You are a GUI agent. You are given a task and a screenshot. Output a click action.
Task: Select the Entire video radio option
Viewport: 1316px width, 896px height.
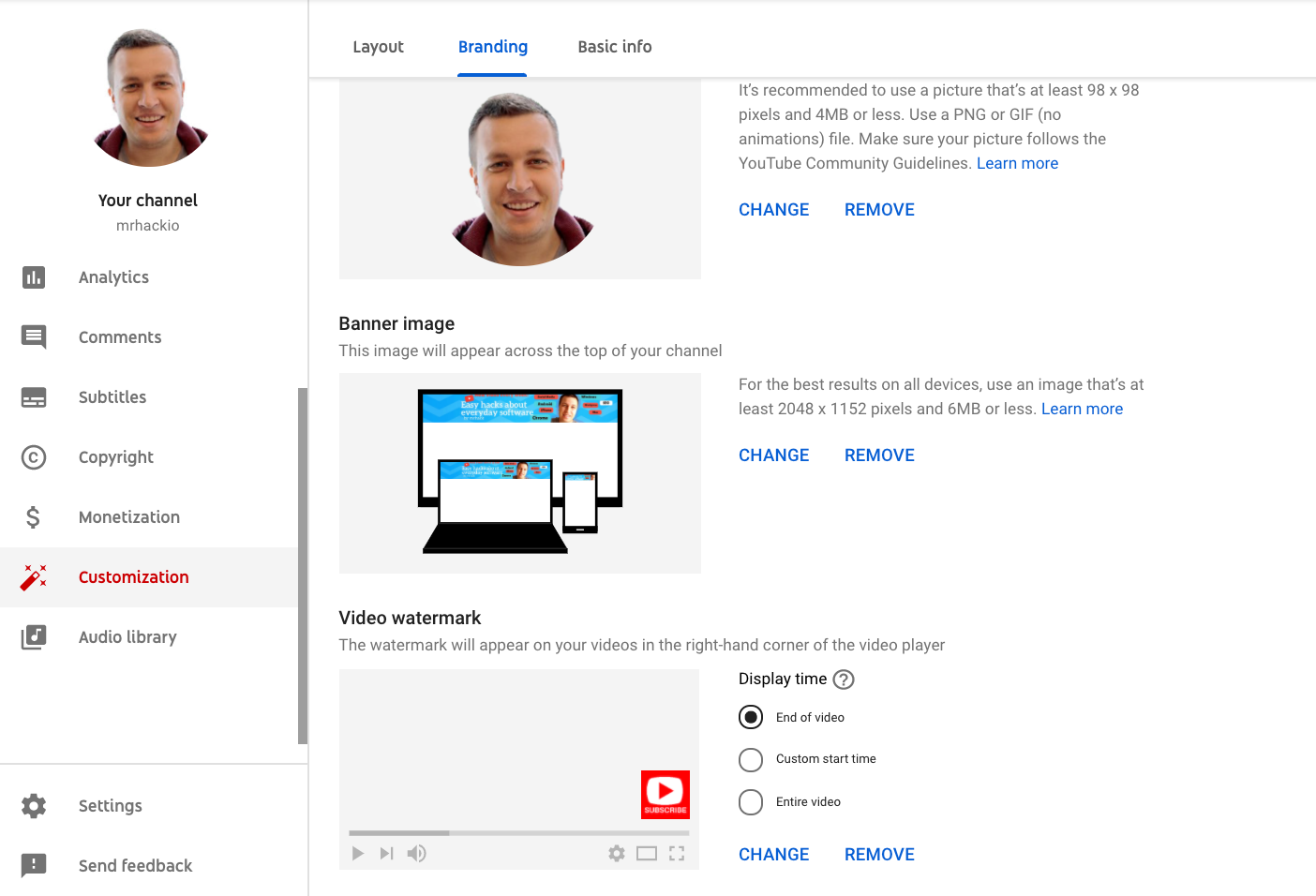click(x=751, y=802)
